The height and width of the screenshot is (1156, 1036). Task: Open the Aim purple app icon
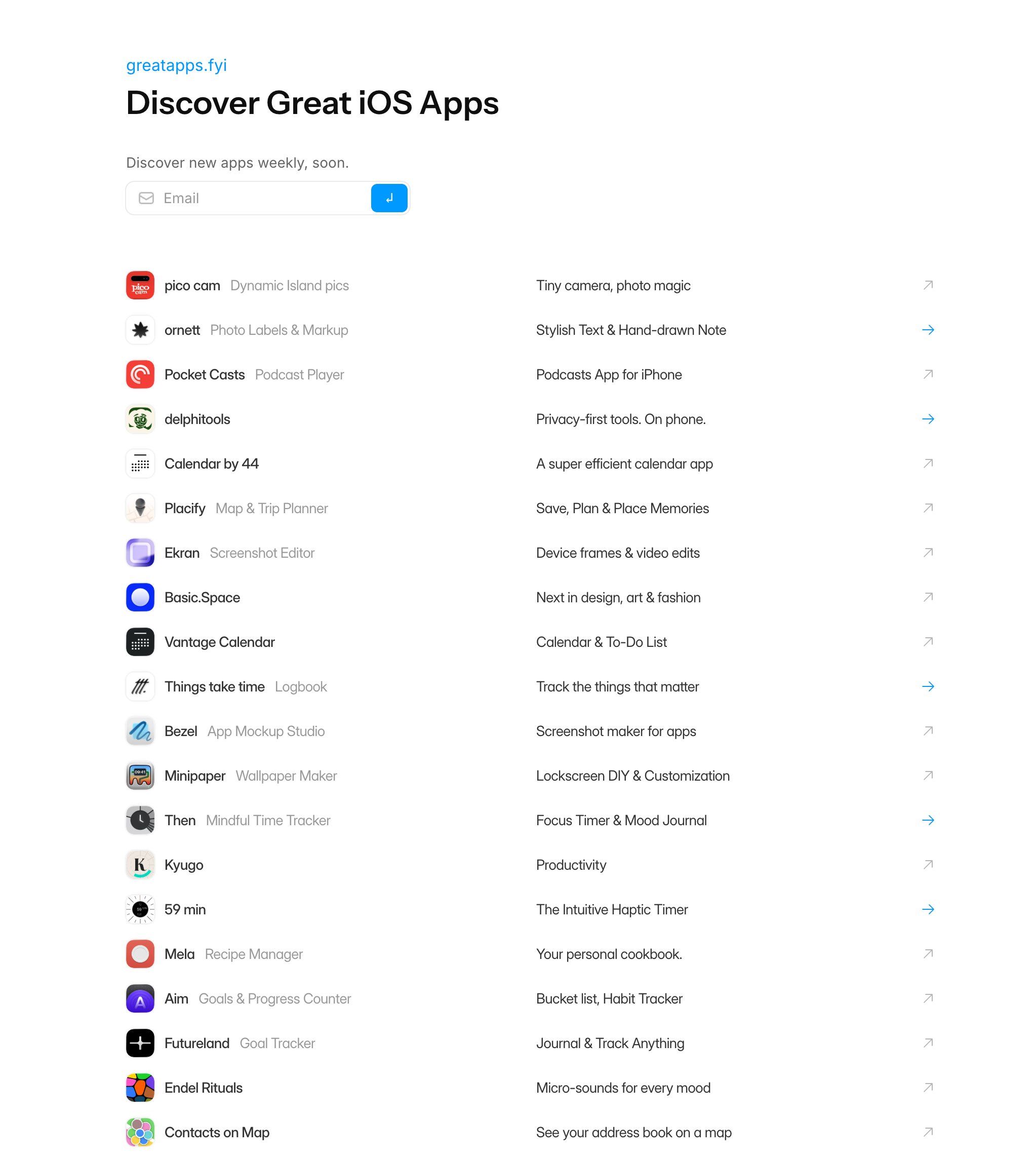[x=140, y=999]
